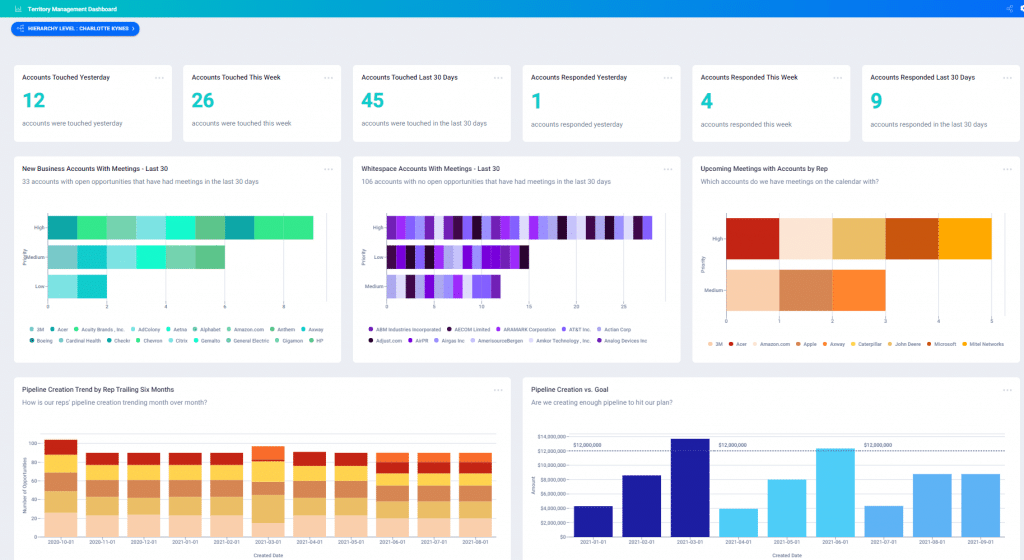Open the menu on Accounts Responded Last 30 Days card
This screenshot has width=1024, height=560.
[1008, 78]
